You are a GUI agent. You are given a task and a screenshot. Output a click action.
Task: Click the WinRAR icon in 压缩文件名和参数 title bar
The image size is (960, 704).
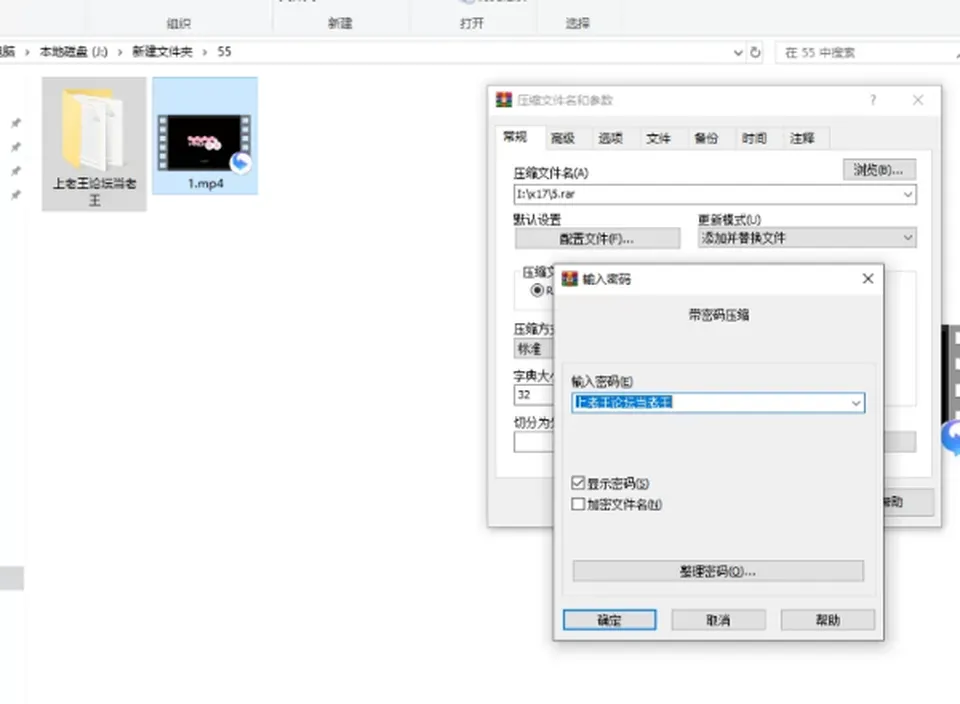tap(504, 100)
